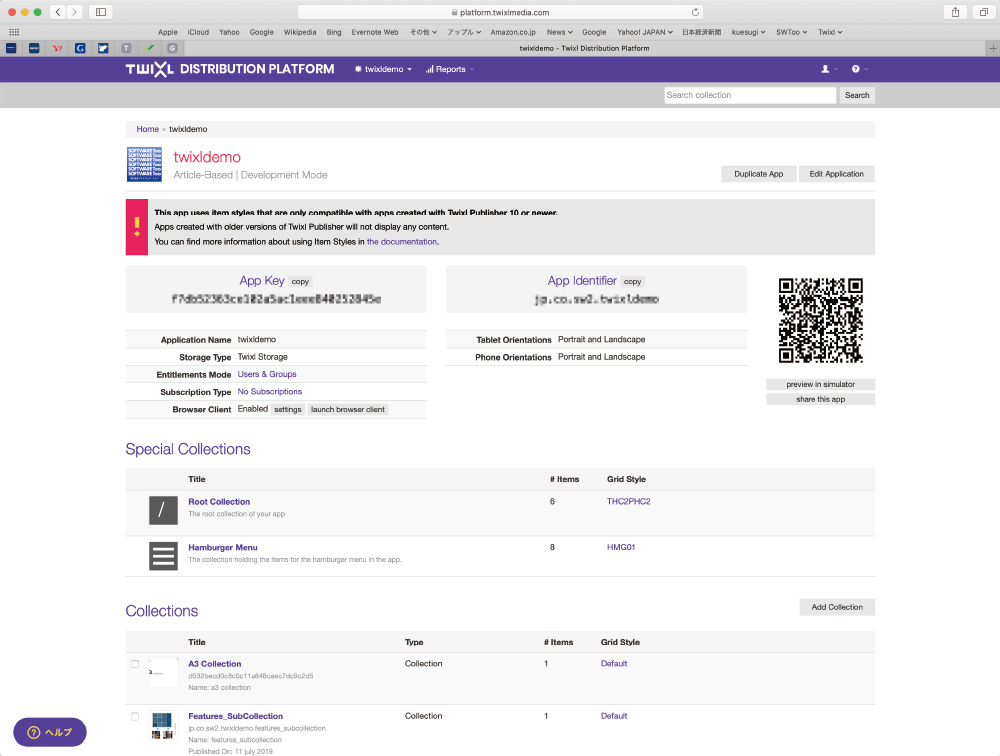The width and height of the screenshot is (1000, 756).
Task: Open the favorites grid icon
Action: tap(14, 32)
